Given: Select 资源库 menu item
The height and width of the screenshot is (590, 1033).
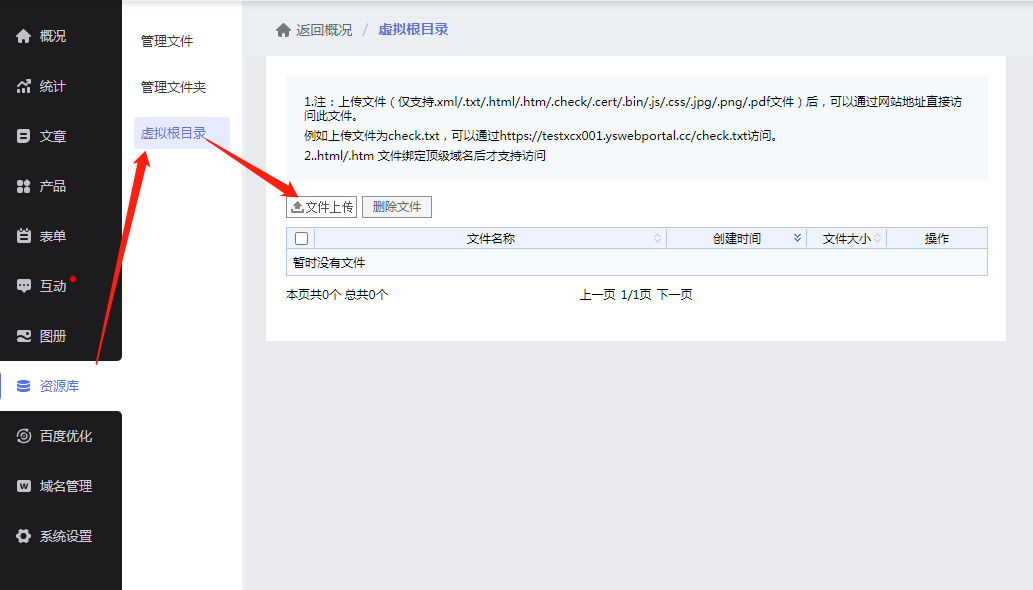Looking at the screenshot, I should pyautogui.click(x=61, y=386).
